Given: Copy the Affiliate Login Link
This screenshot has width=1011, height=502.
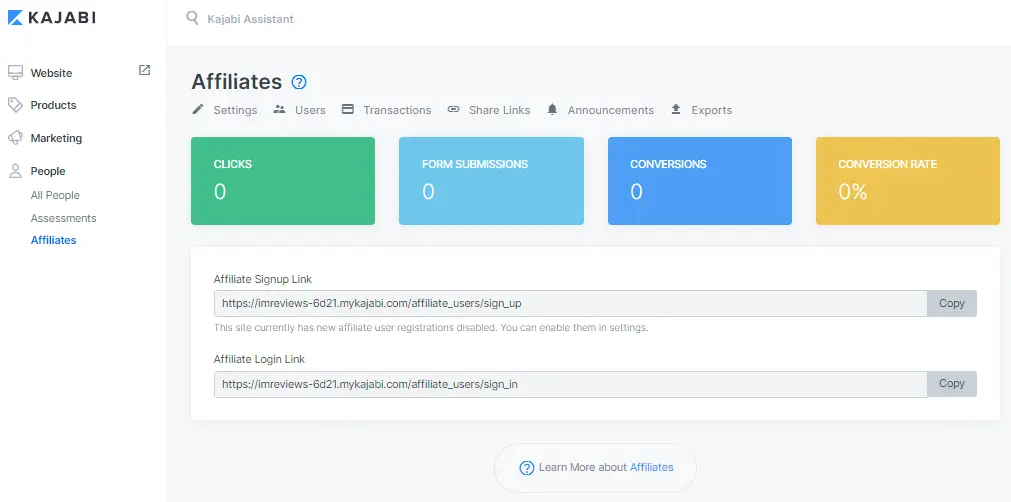Looking at the screenshot, I should click(951, 383).
